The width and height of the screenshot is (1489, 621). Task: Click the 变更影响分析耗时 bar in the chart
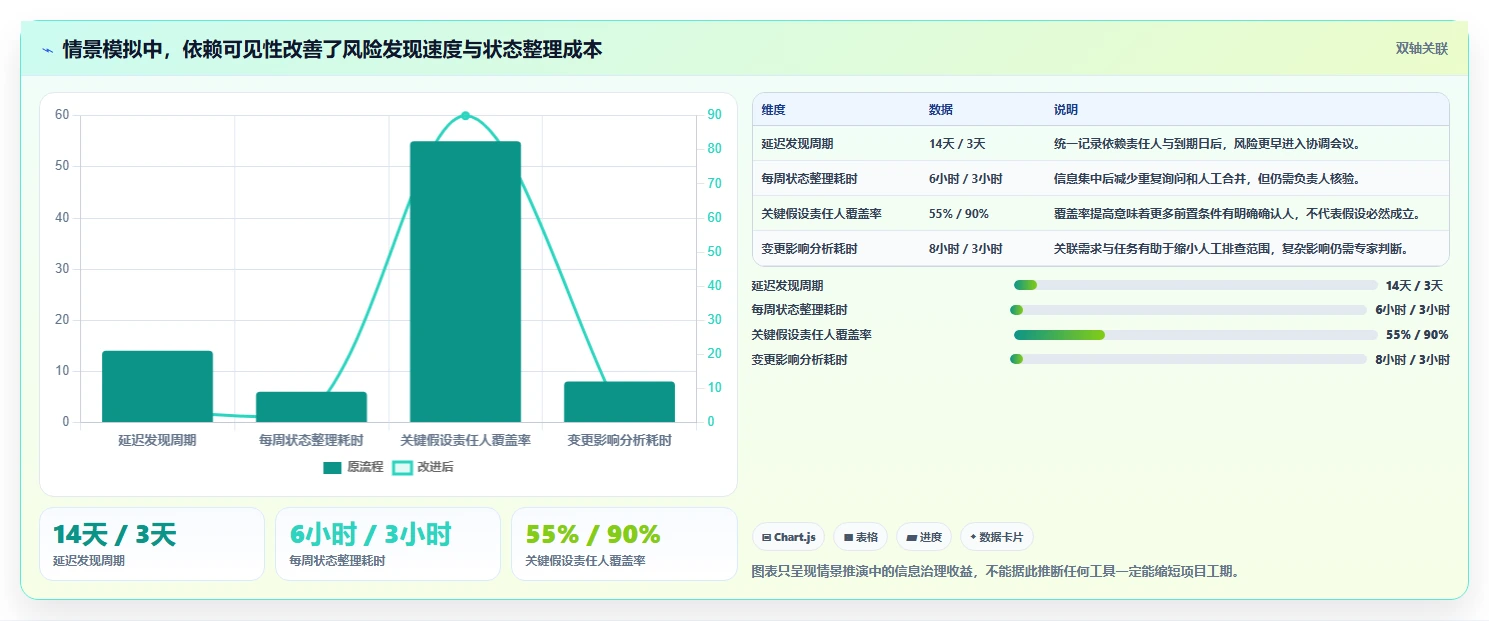pos(619,402)
